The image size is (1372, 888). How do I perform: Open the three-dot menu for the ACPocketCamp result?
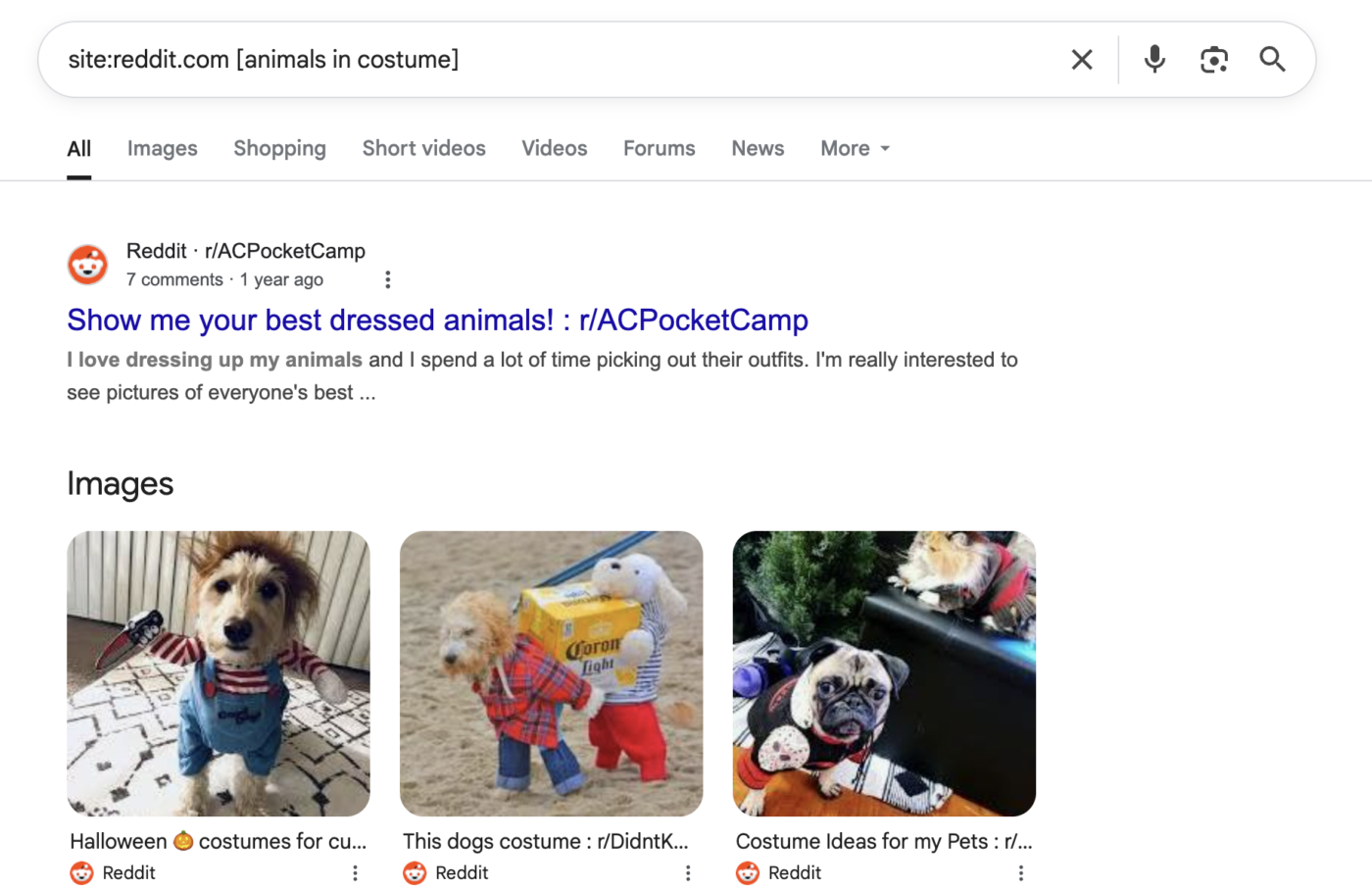coord(388,279)
